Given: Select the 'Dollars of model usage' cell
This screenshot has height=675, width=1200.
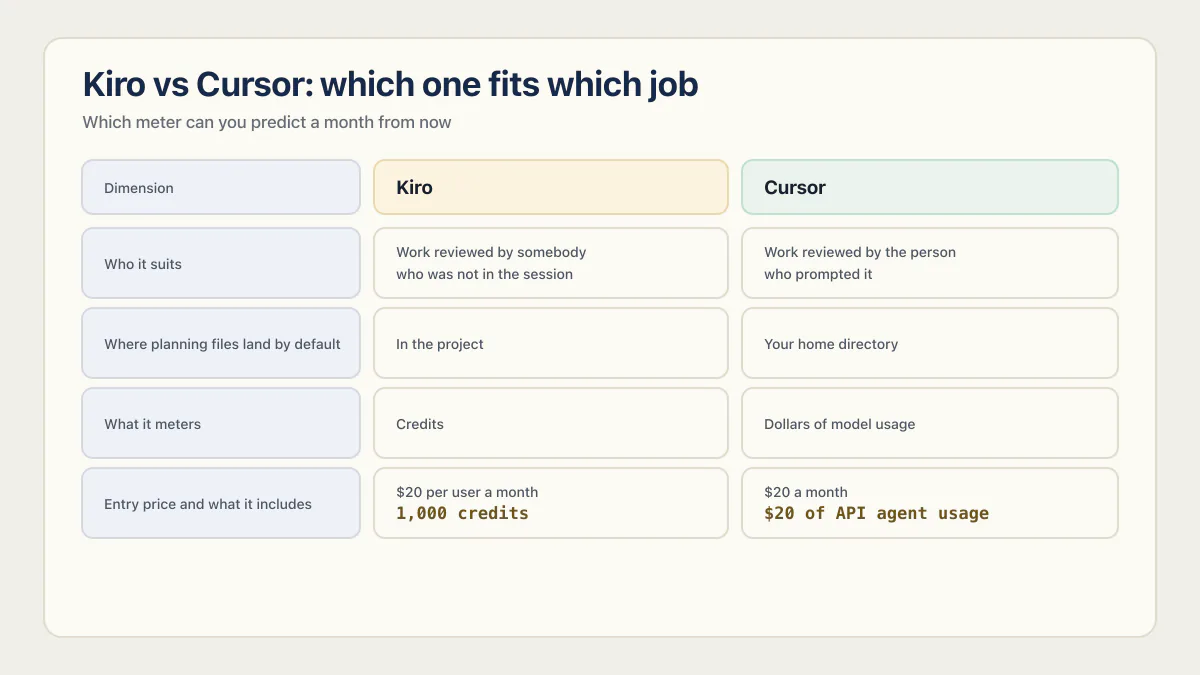Looking at the screenshot, I should (x=930, y=423).
